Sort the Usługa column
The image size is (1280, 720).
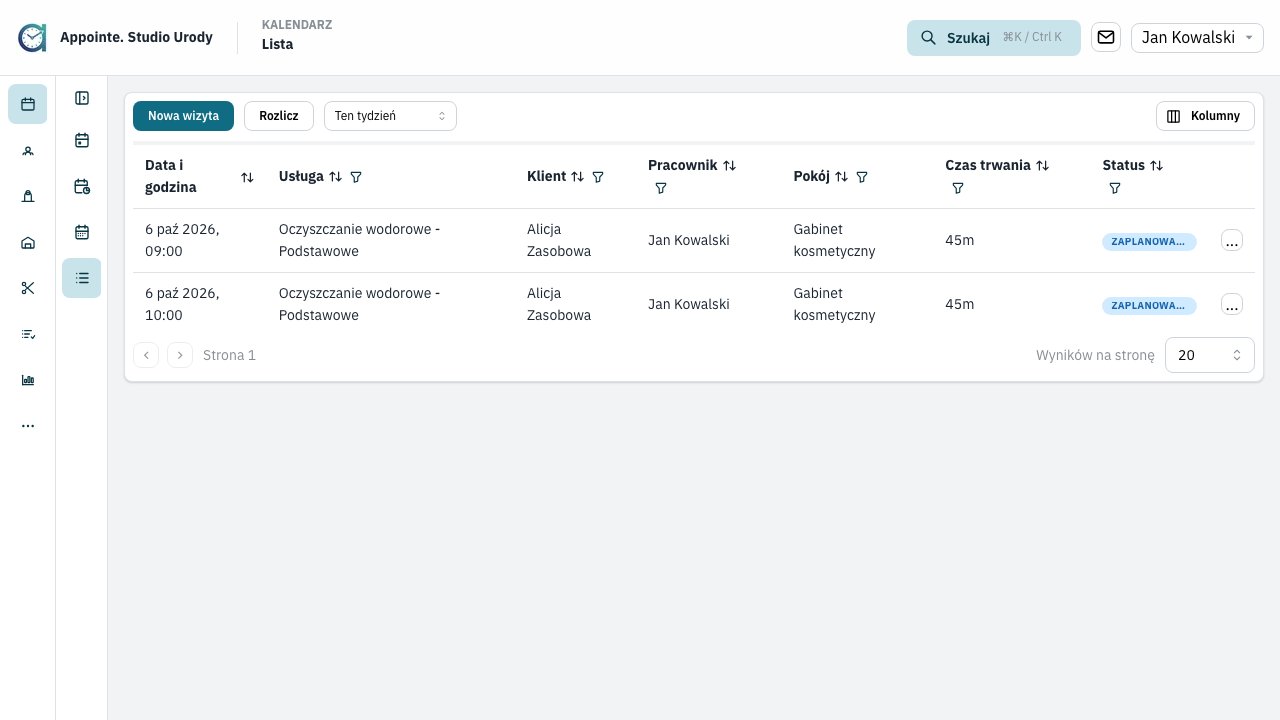coord(336,177)
